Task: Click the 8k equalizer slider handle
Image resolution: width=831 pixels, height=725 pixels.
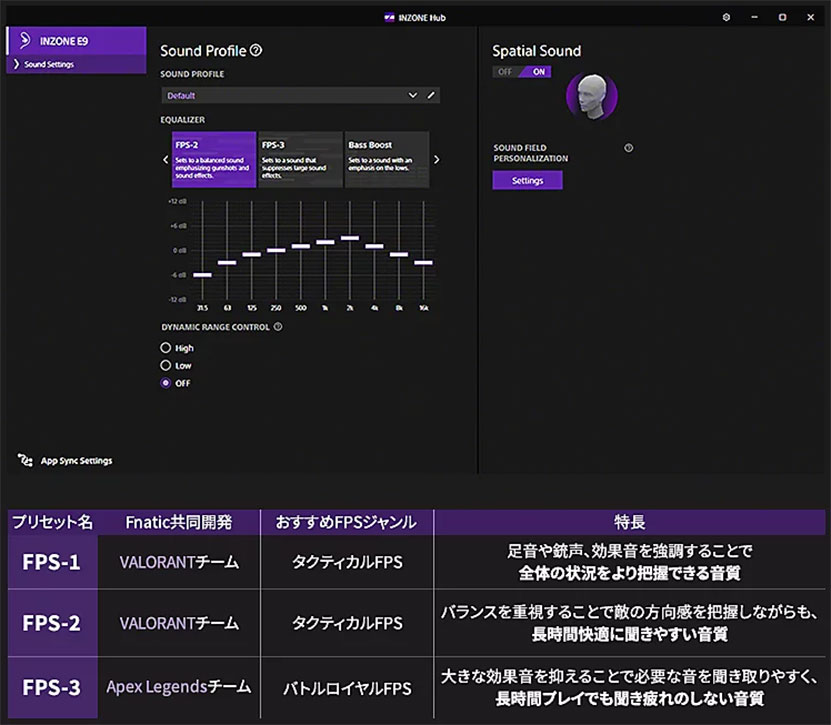Action: 399,254
